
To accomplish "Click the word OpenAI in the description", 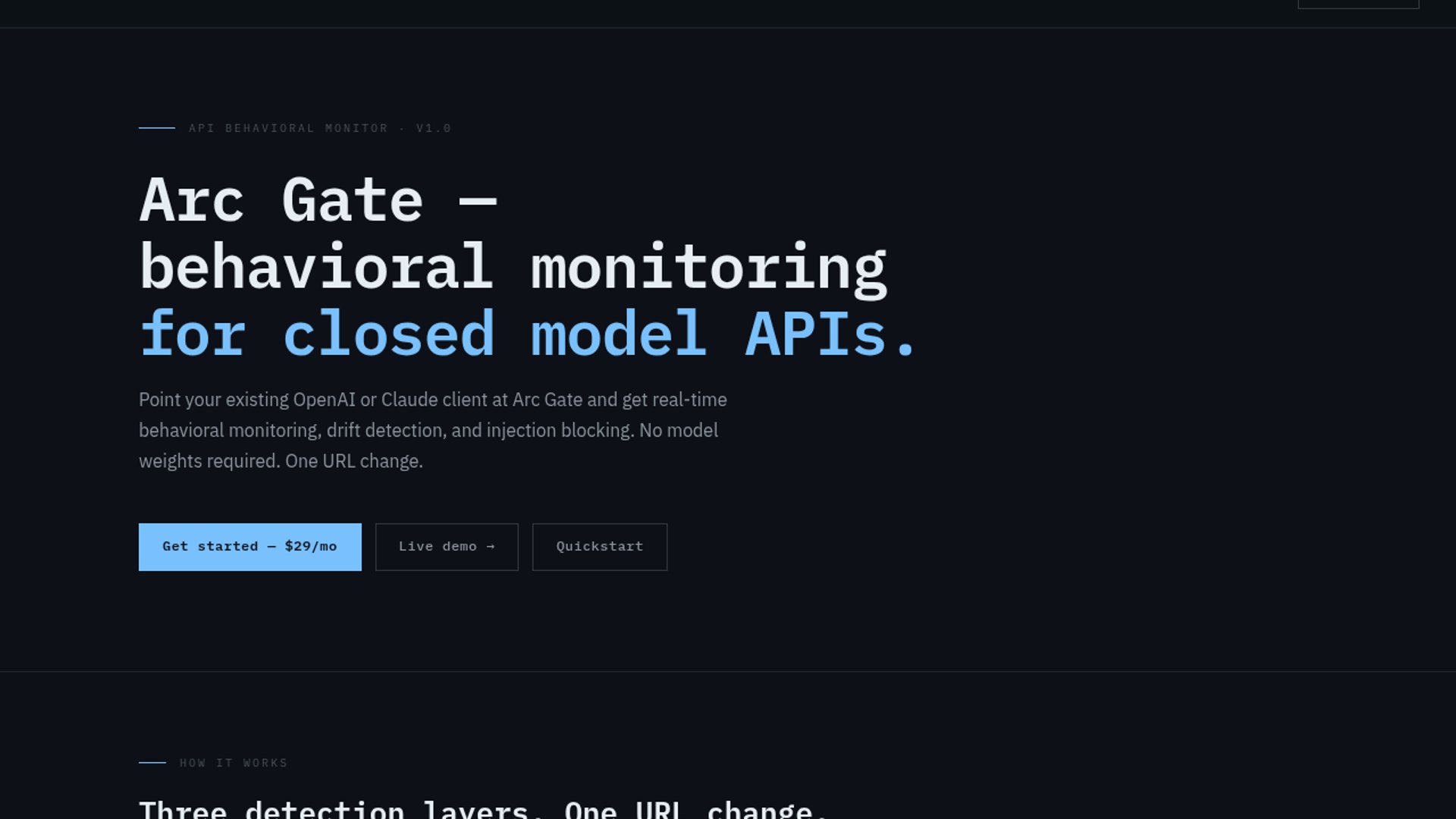I will (x=324, y=400).
